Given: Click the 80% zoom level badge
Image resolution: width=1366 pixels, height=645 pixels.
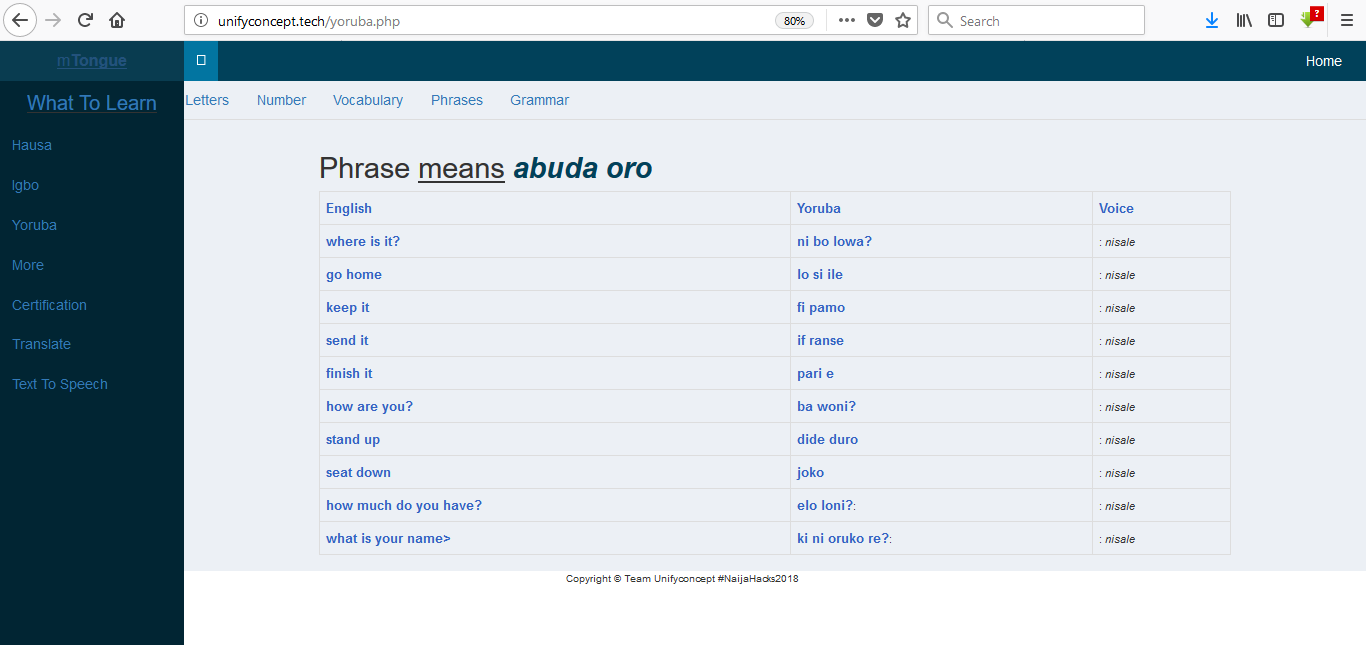Looking at the screenshot, I should [794, 21].
